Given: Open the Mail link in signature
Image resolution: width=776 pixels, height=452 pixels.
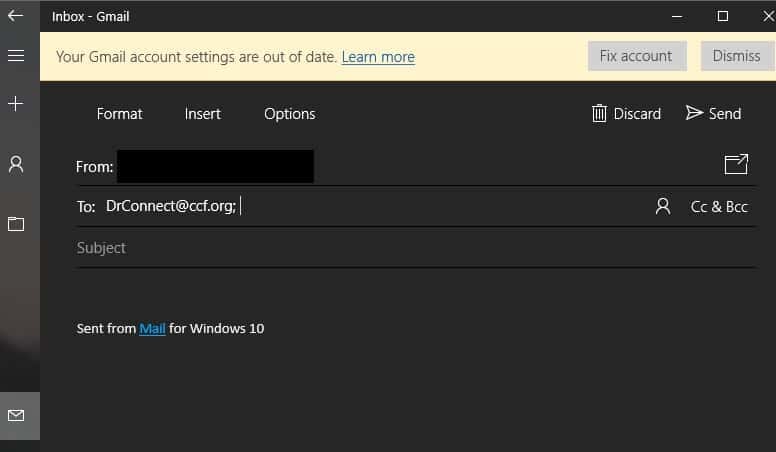Looking at the screenshot, I should pyautogui.click(x=152, y=329).
